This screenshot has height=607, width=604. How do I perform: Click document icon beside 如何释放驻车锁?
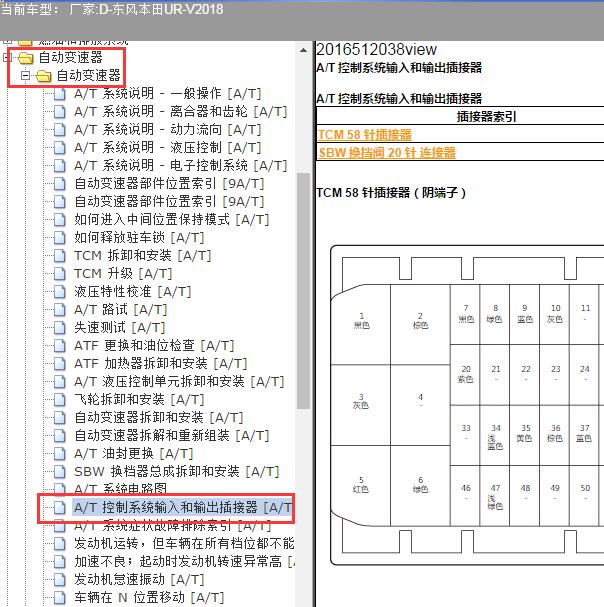pos(59,238)
